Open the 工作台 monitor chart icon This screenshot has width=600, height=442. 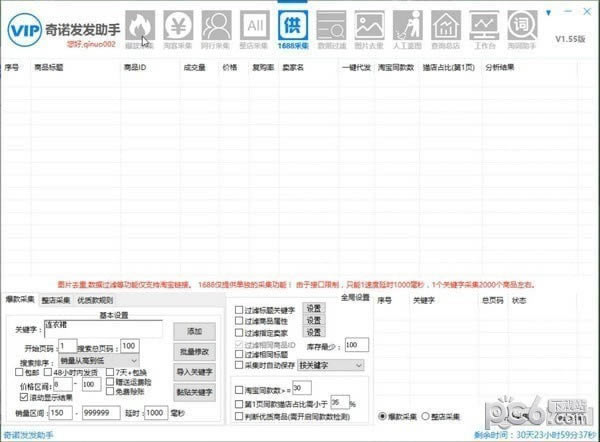[484, 26]
